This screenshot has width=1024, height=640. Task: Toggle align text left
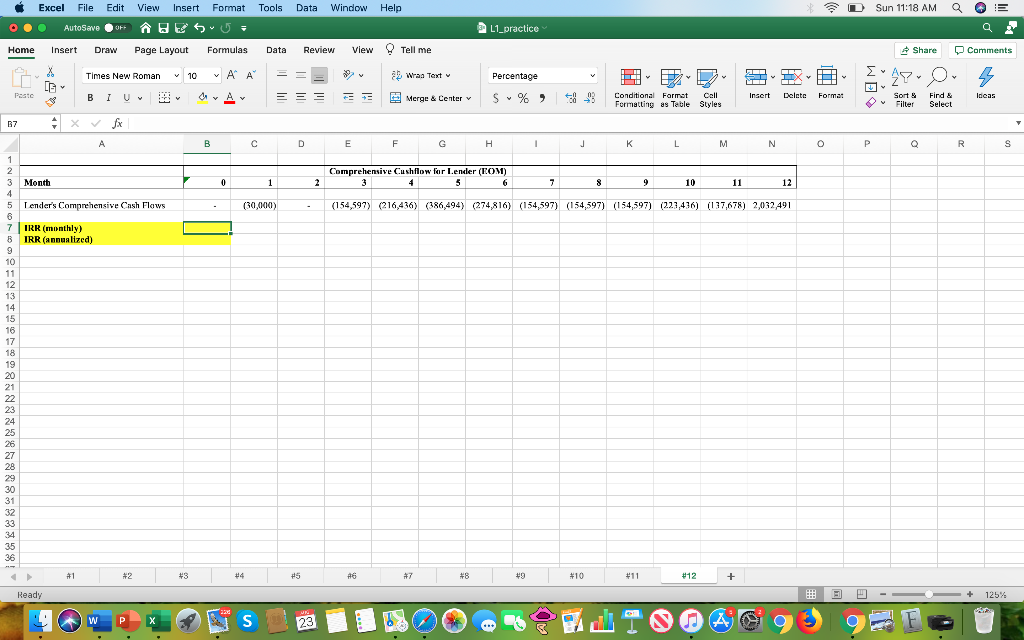tap(282, 98)
